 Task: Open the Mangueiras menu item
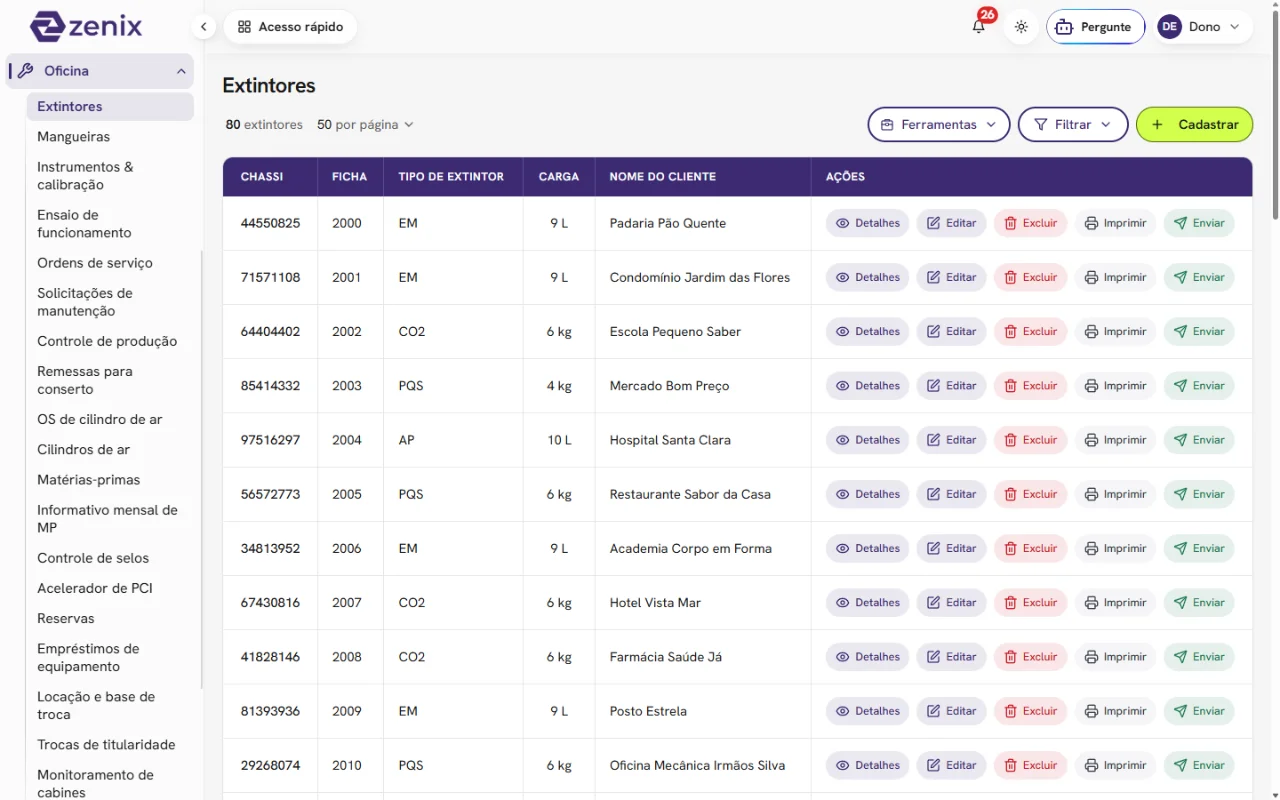click(x=74, y=137)
